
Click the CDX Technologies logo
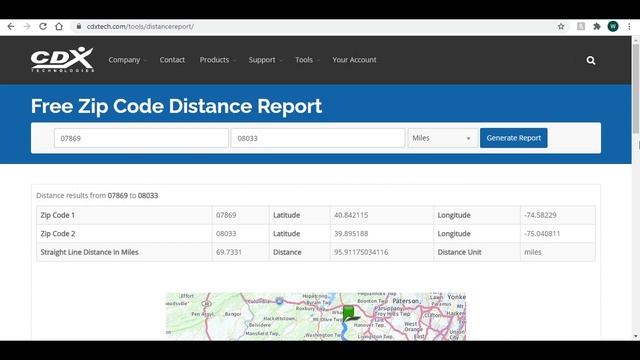(x=62, y=60)
